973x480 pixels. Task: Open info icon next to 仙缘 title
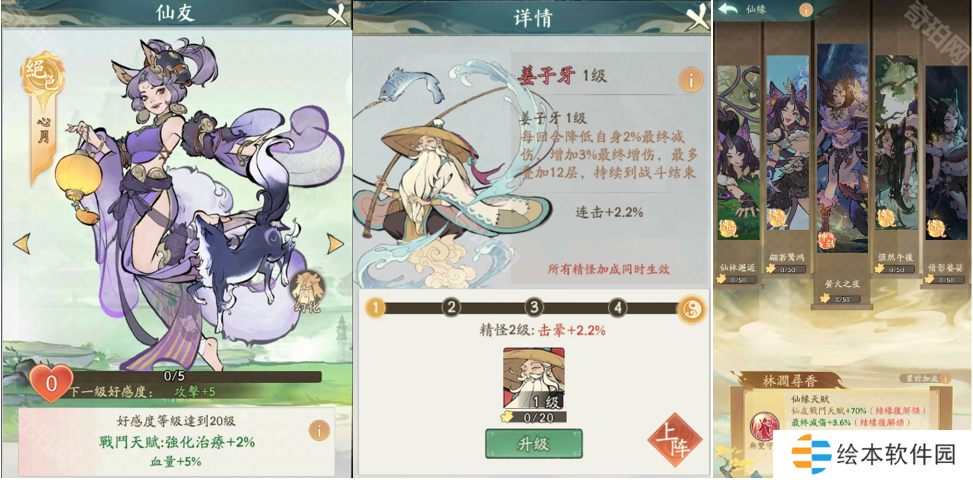coord(805,9)
